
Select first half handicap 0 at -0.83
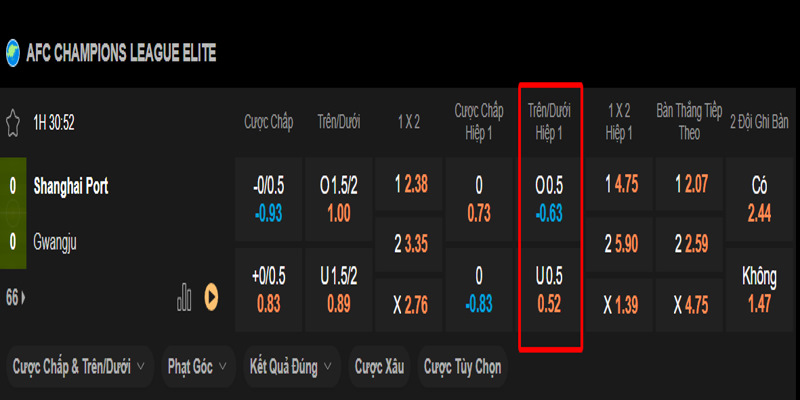[x=479, y=290]
